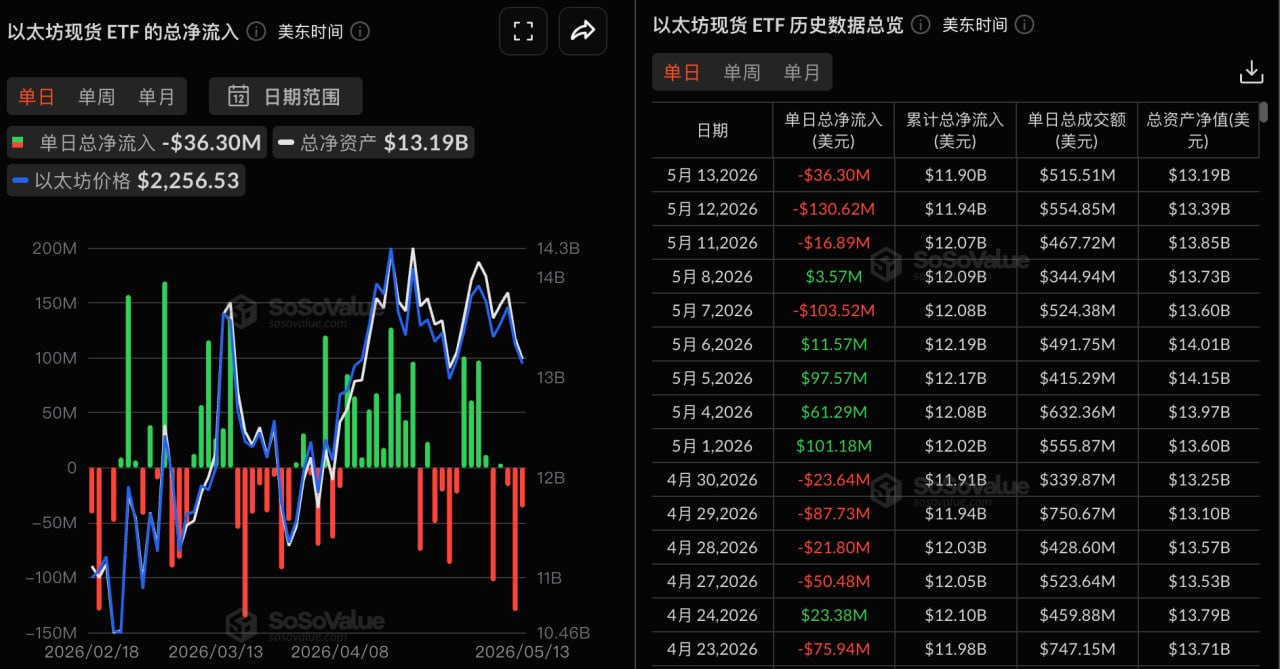Select the -$103.52M net inflow cell
Image resolution: width=1280 pixels, height=669 pixels.
(834, 311)
